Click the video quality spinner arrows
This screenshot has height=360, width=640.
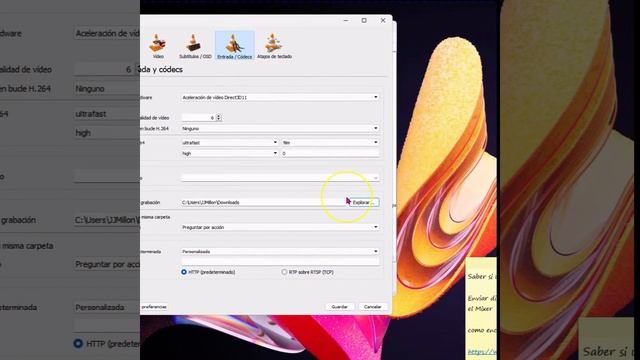219,118
